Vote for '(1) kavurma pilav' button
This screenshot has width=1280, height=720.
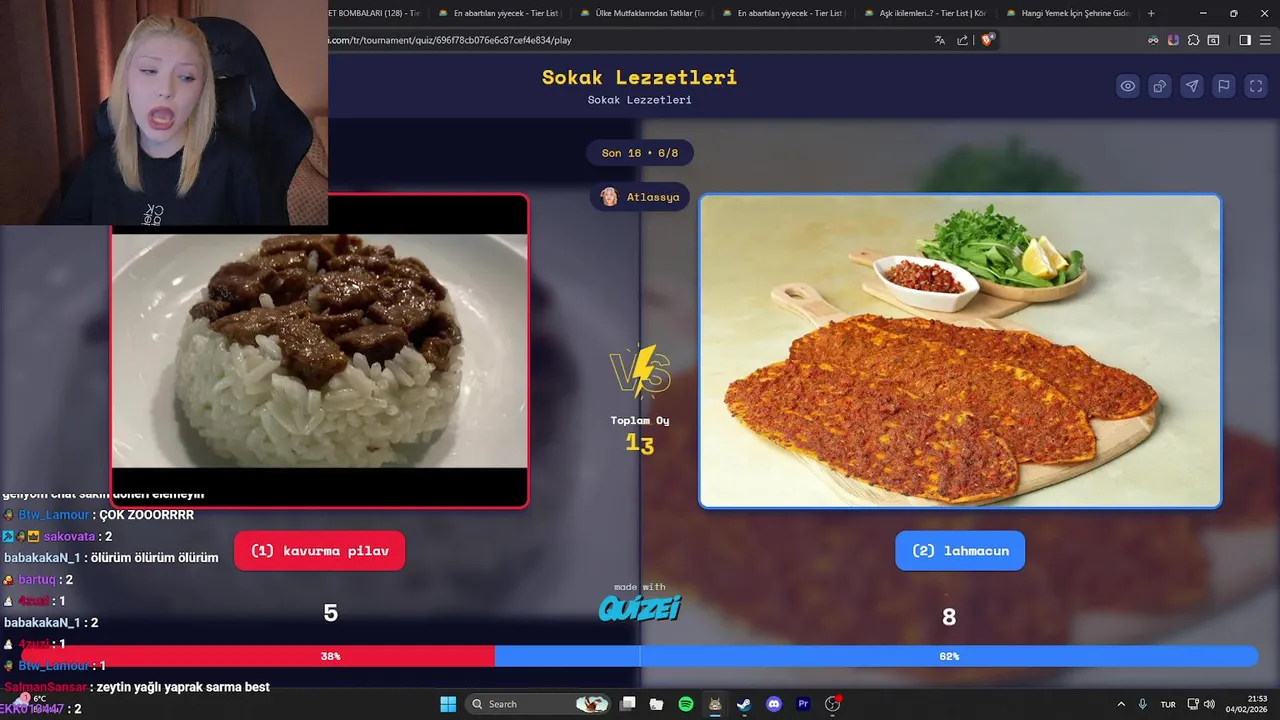coord(319,551)
